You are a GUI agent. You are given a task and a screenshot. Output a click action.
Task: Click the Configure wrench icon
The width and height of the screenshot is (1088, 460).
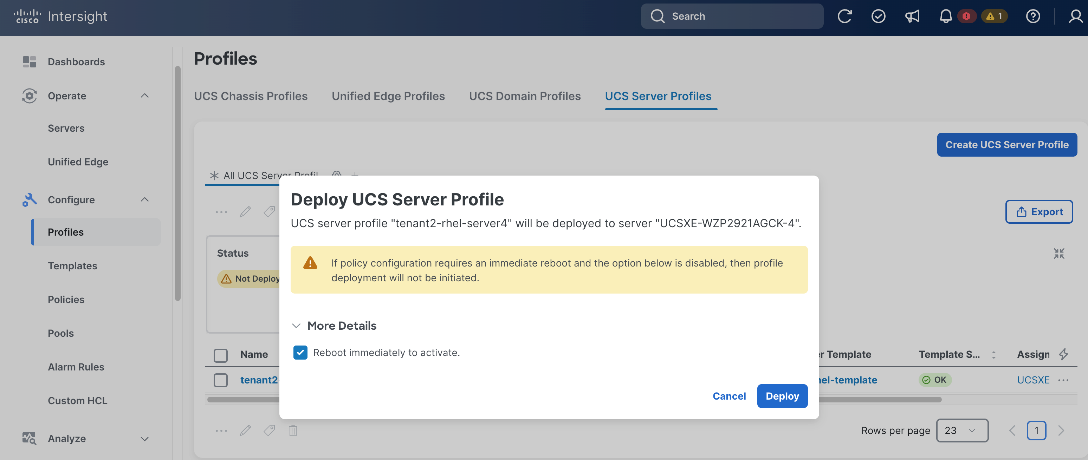click(29, 200)
